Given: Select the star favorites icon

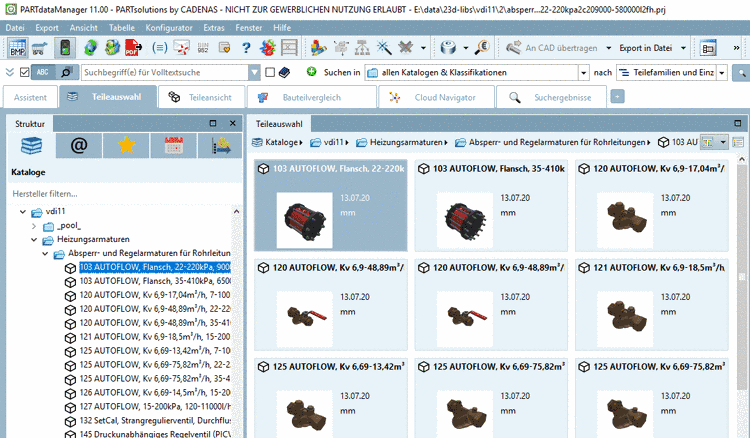Looking at the screenshot, I should click(x=126, y=145).
